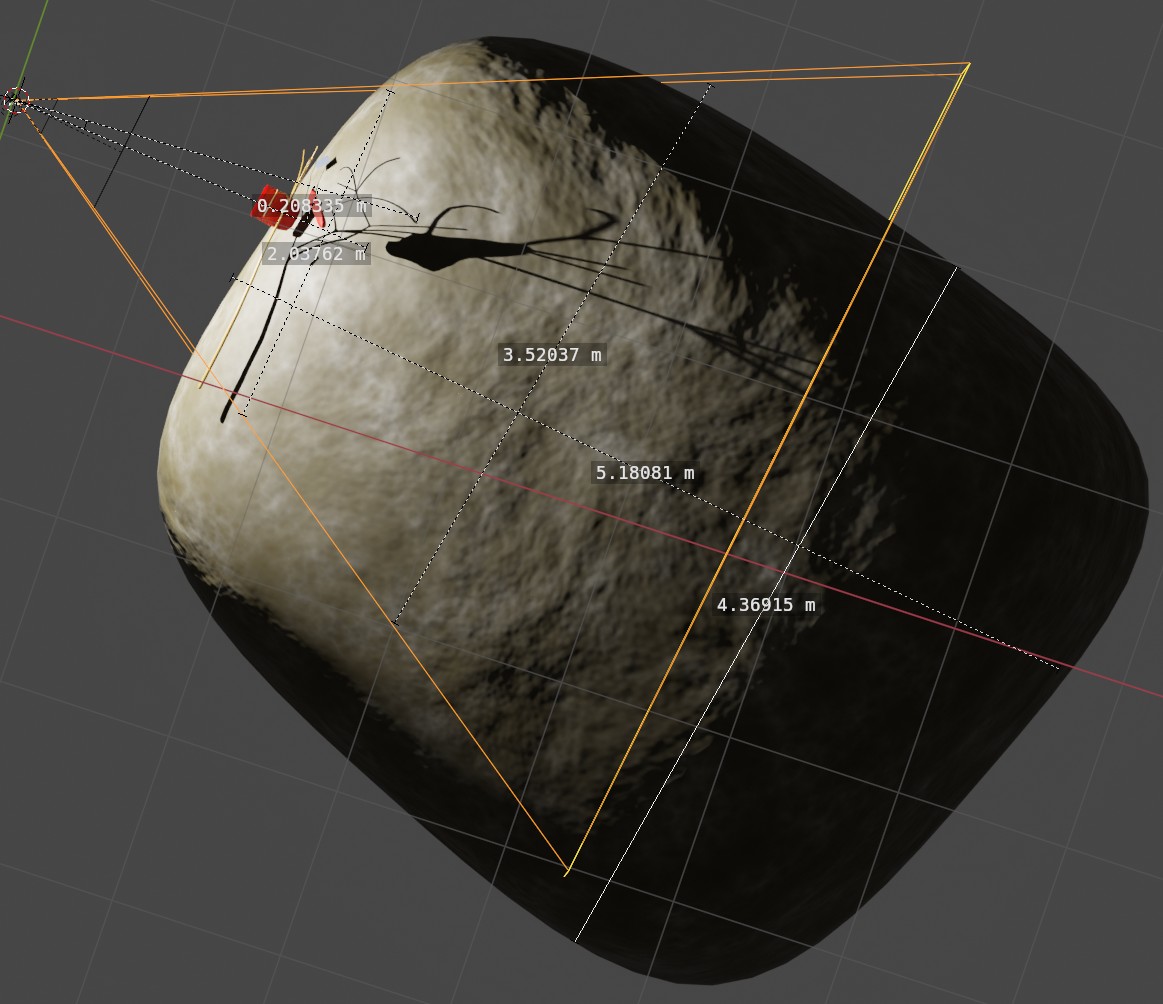Click the 0.208335 m measurement label
Screen dimensions: 1163x1004
311,205
